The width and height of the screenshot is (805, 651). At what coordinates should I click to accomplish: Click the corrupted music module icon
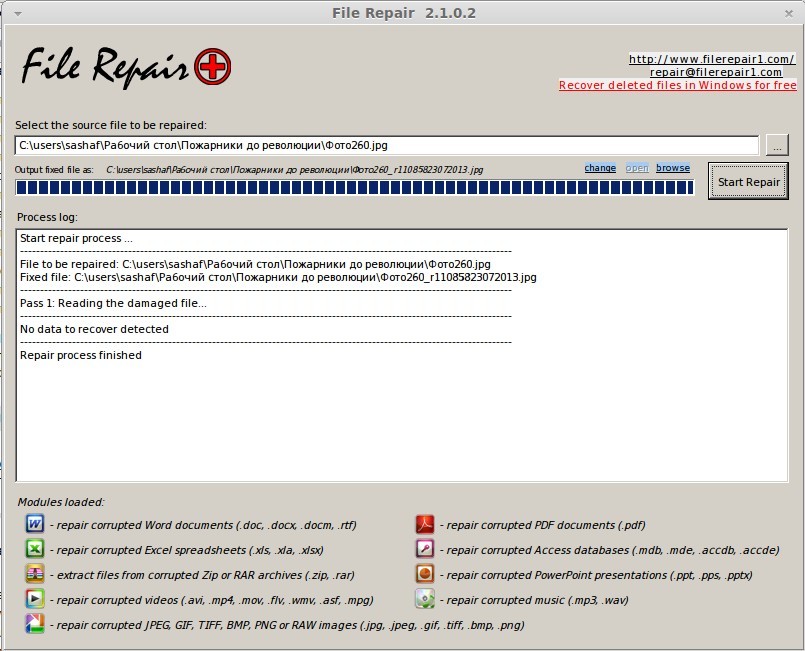pos(425,599)
